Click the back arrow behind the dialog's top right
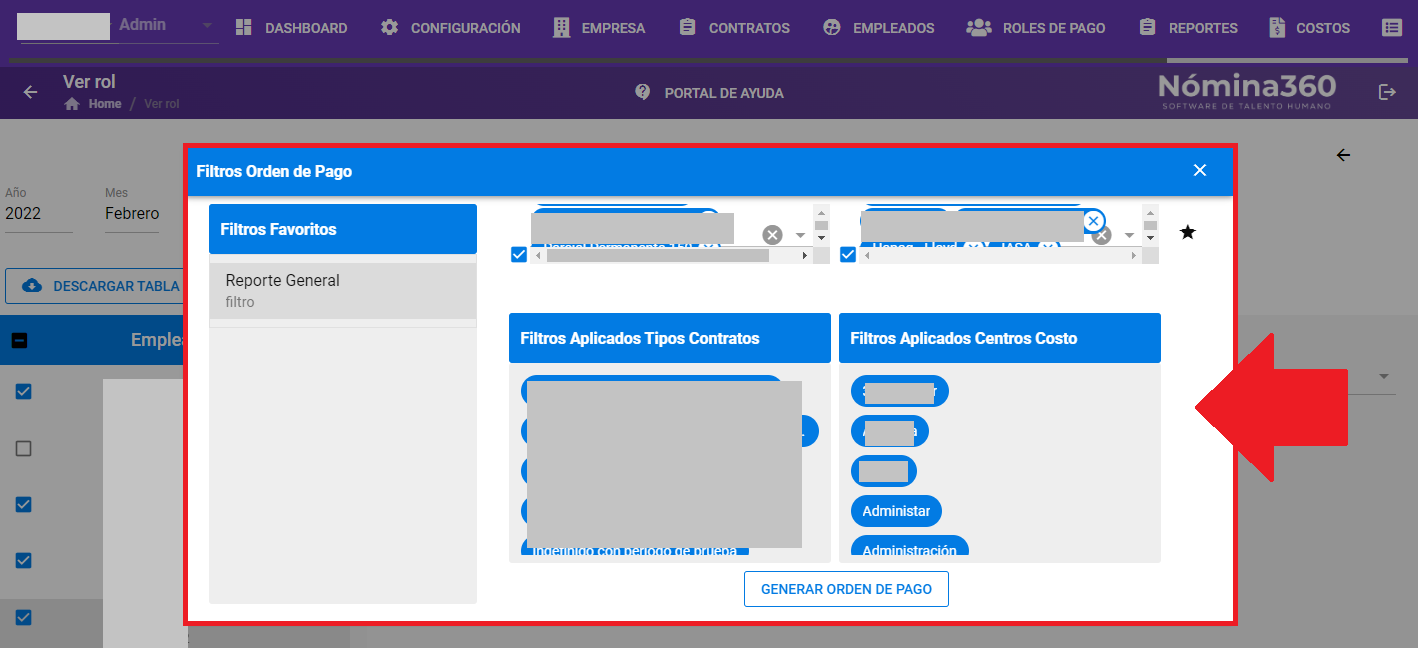The height and width of the screenshot is (648, 1418). 1343,155
